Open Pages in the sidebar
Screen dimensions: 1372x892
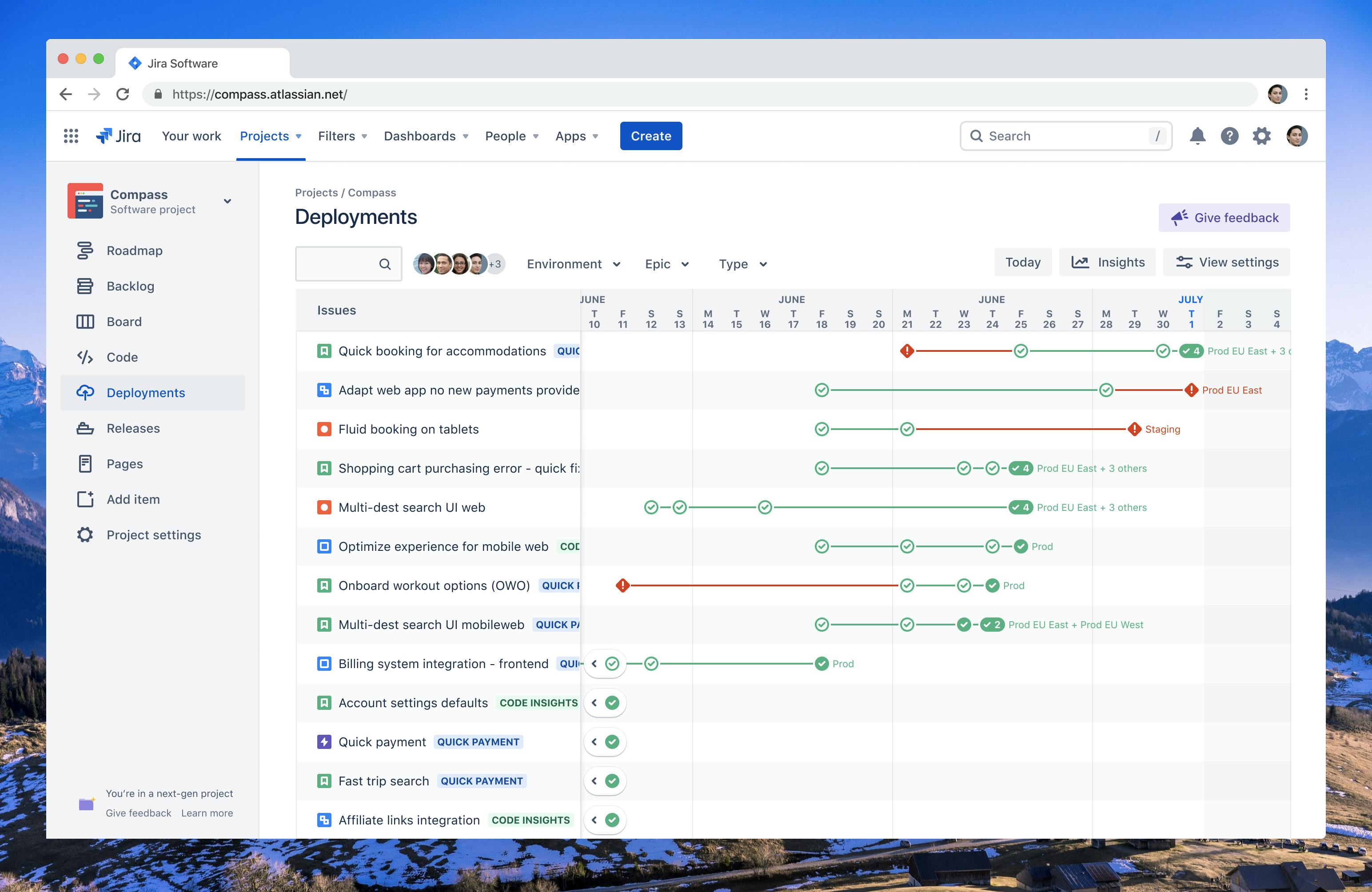[153, 464]
